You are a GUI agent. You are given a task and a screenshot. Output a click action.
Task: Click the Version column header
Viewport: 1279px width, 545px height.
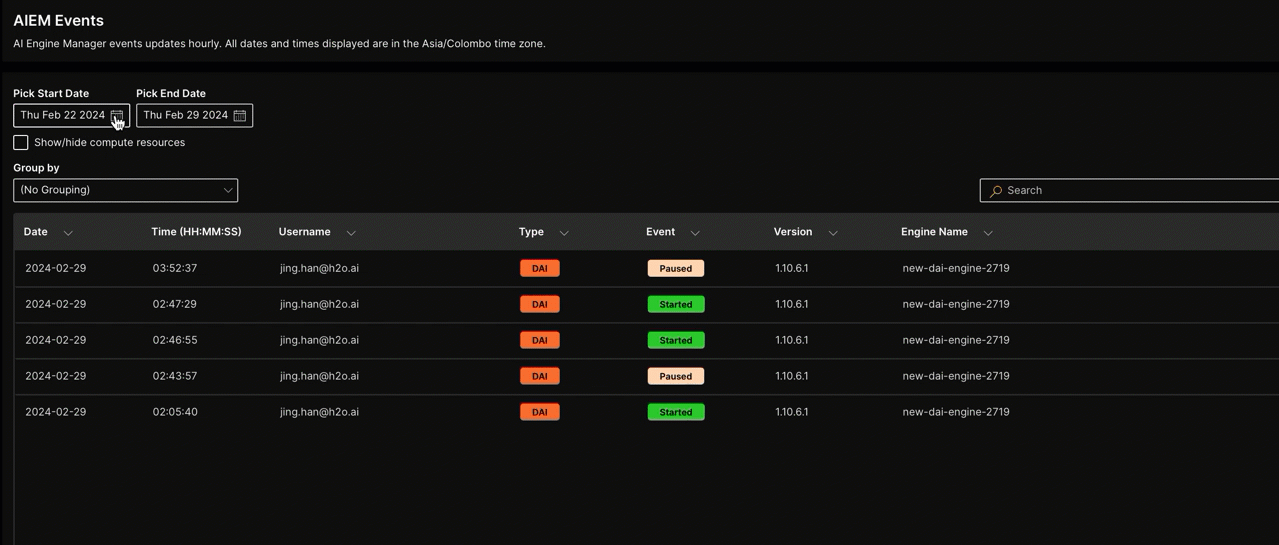(792, 232)
